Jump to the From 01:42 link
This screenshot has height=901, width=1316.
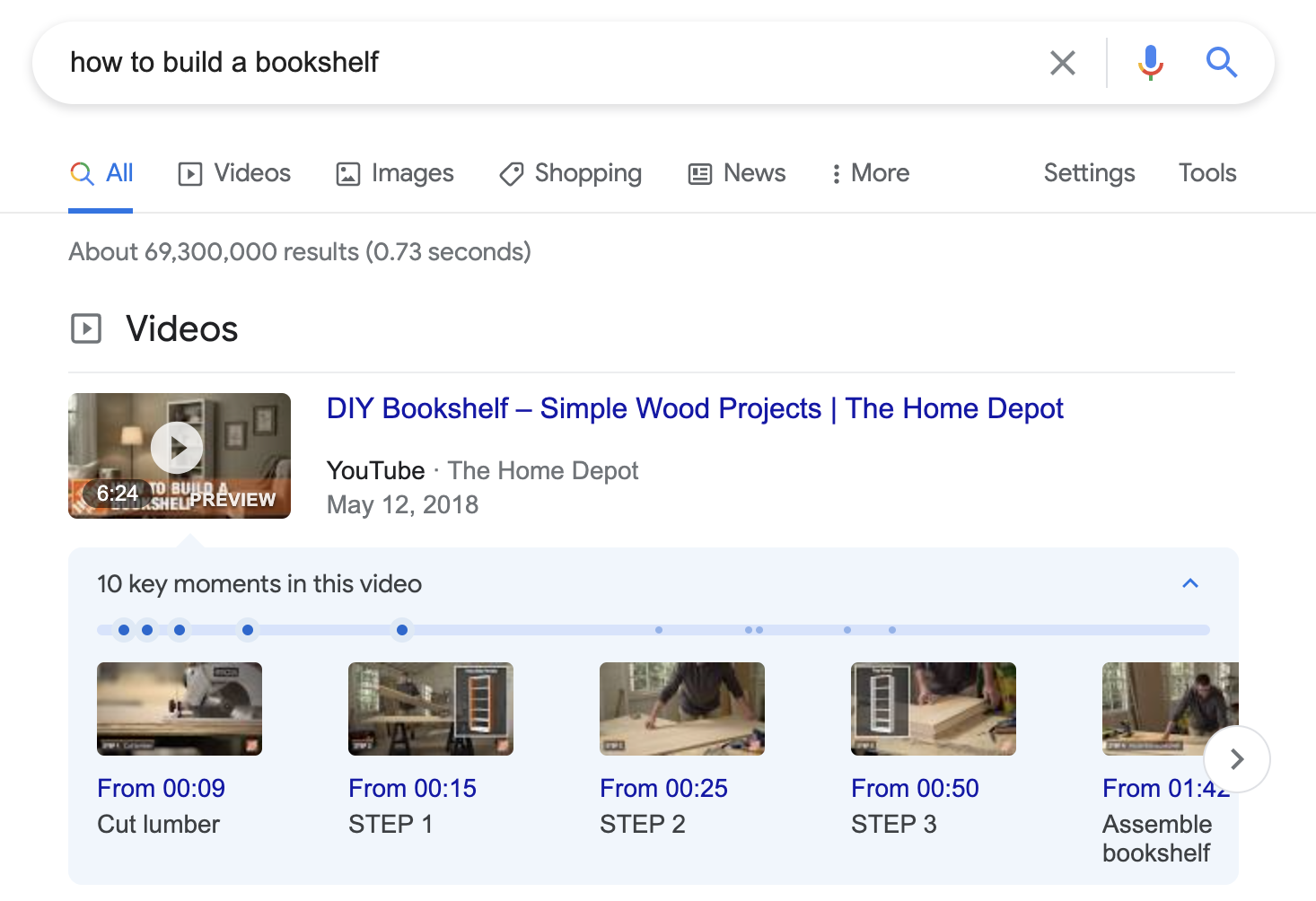1166,788
